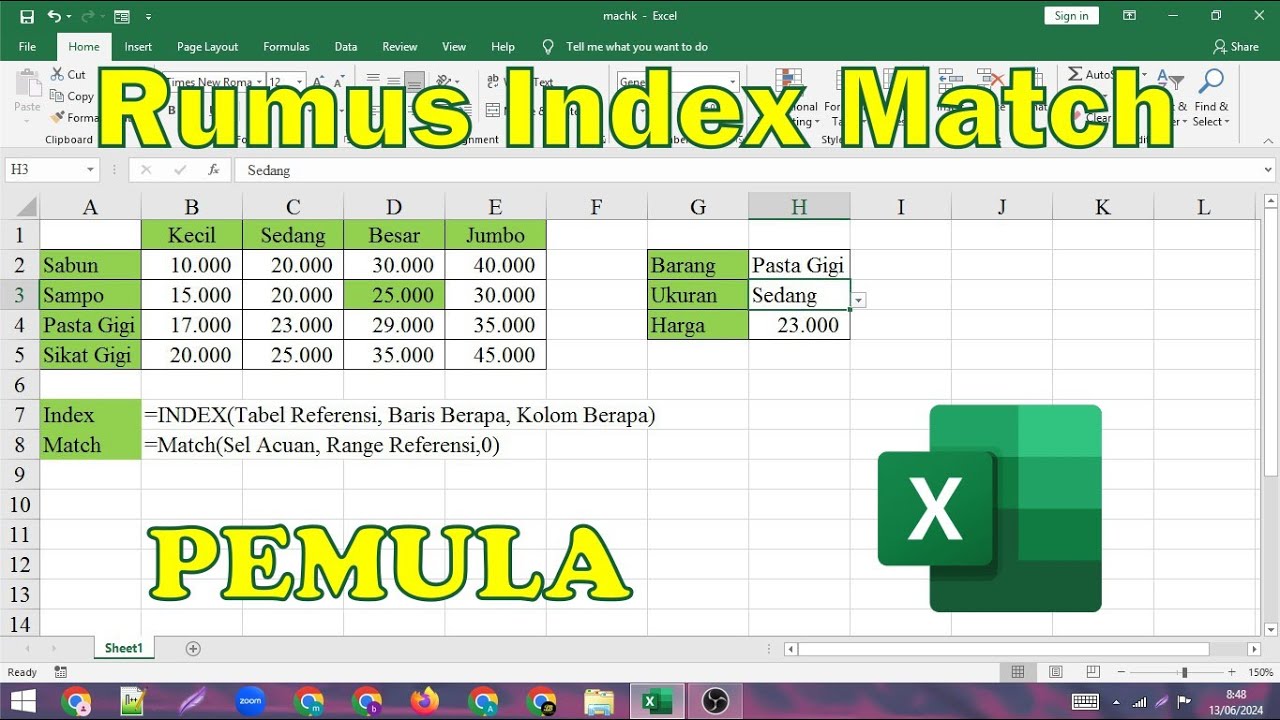Viewport: 1280px width, 720px height.
Task: Zoom in using the plus button
Action: point(1232,673)
